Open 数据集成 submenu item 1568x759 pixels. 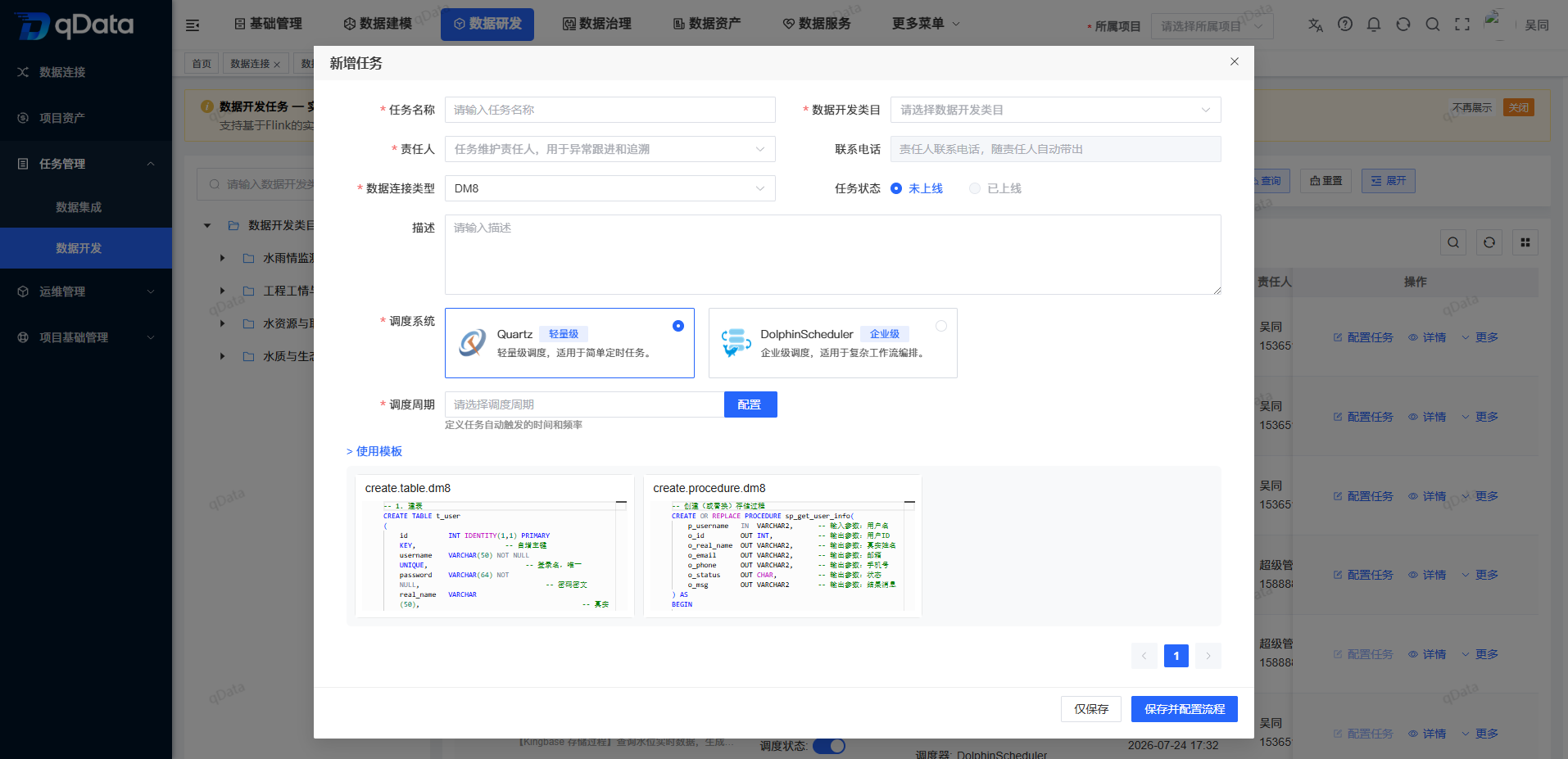tap(79, 207)
